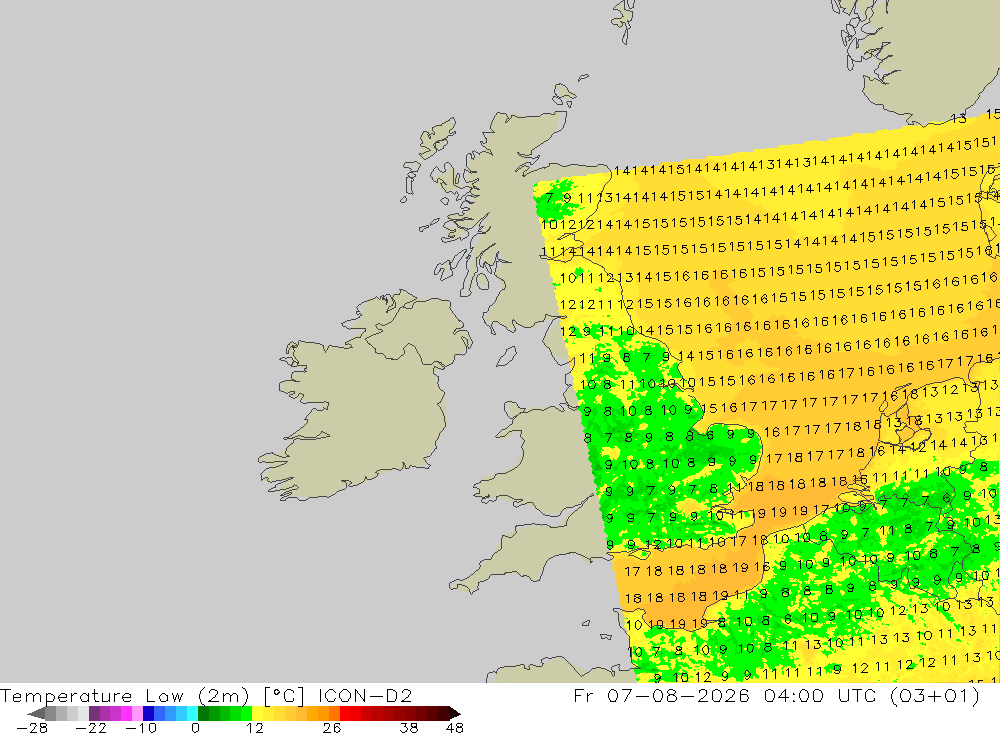Click the dark blue swatch above -10
Image resolution: width=1000 pixels, height=733 pixels.
149,713
